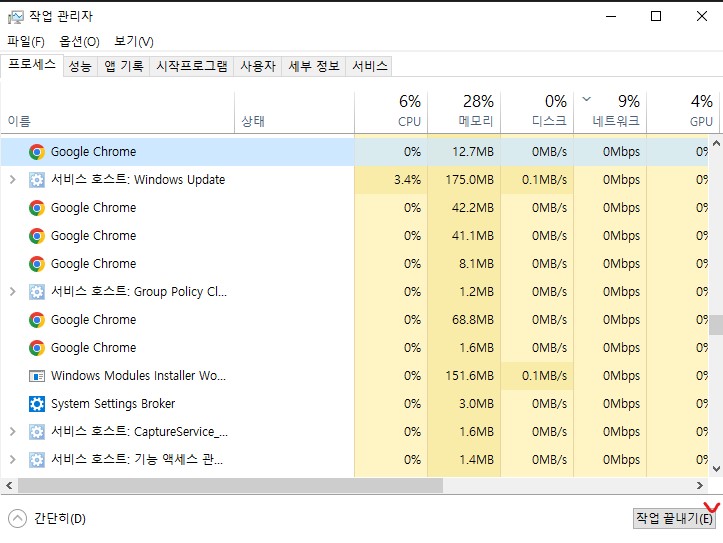
Task: Click the gear icon for Group Policy service host
Action: tap(36, 292)
